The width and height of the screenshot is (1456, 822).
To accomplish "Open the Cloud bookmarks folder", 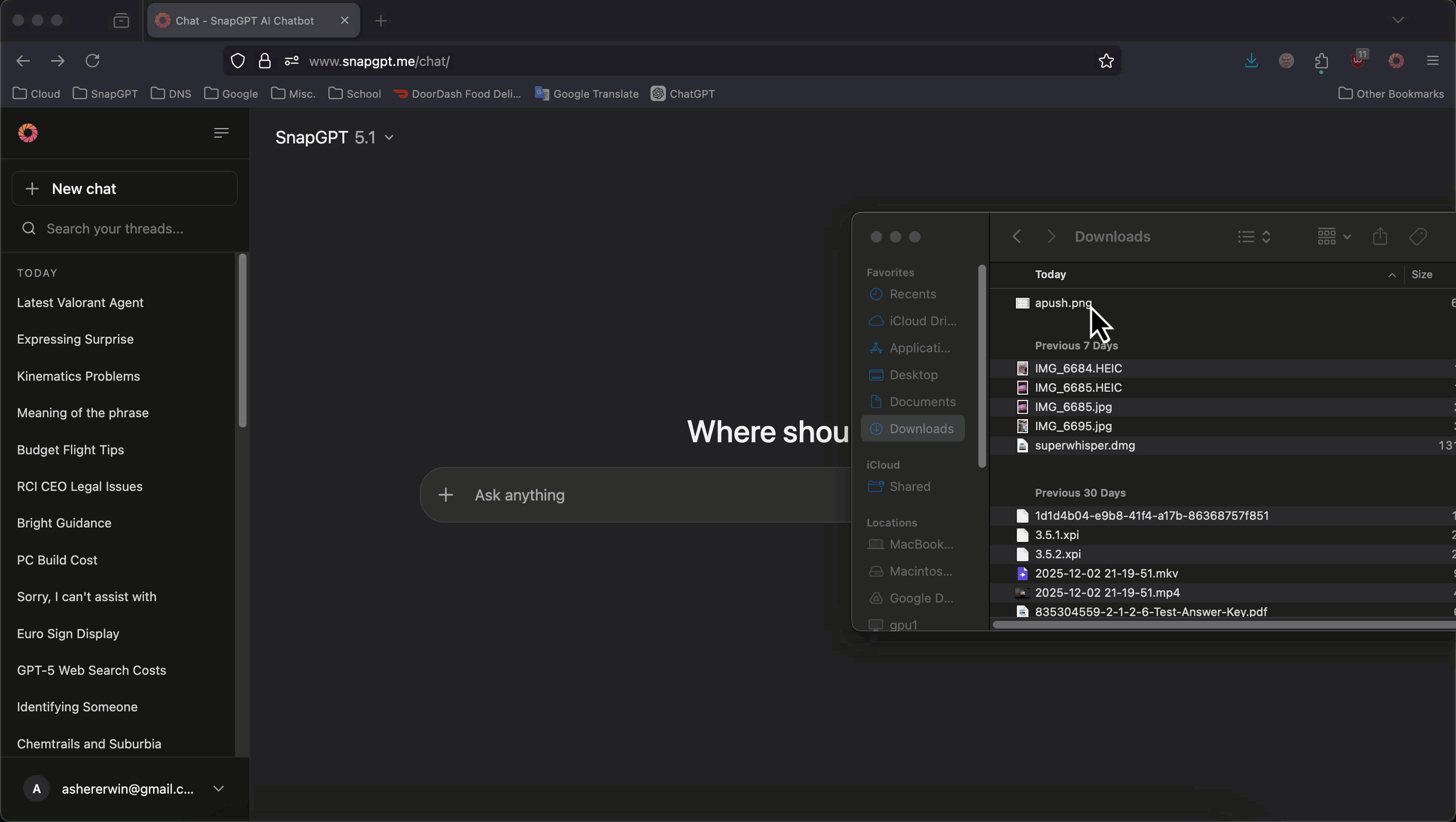I will click(x=36, y=94).
